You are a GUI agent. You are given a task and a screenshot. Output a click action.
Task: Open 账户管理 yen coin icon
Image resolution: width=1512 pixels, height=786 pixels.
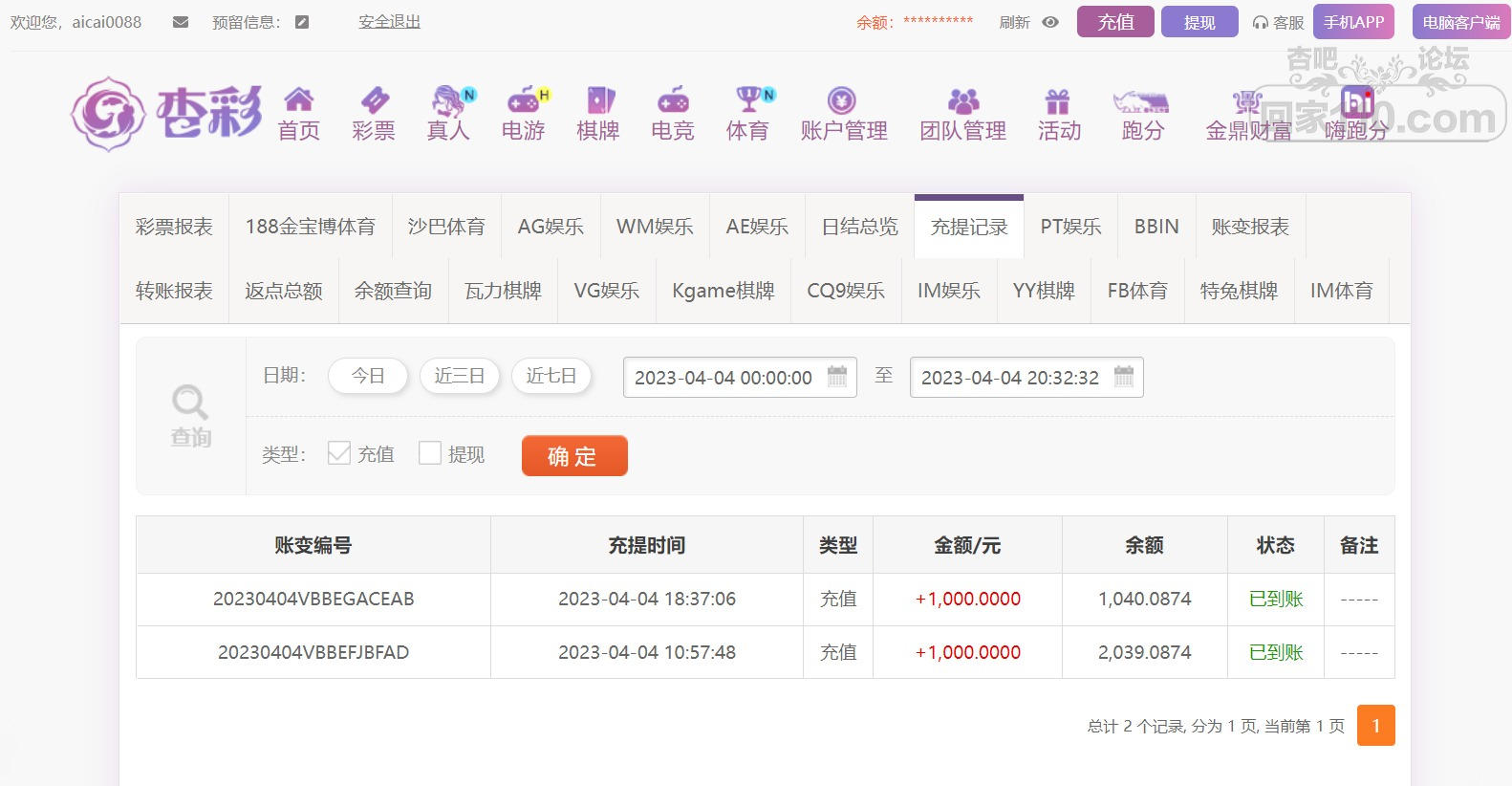pyautogui.click(x=842, y=99)
